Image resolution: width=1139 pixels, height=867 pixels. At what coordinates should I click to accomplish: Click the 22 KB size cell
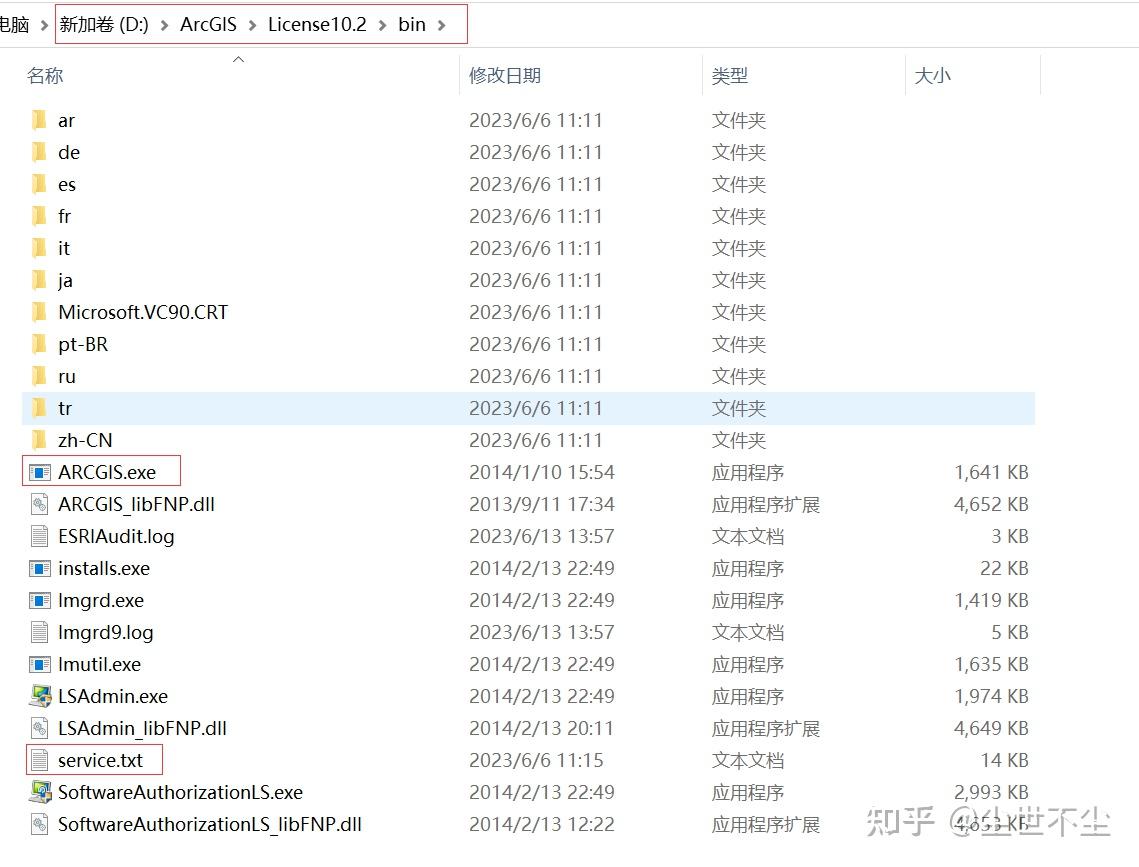pos(1004,568)
